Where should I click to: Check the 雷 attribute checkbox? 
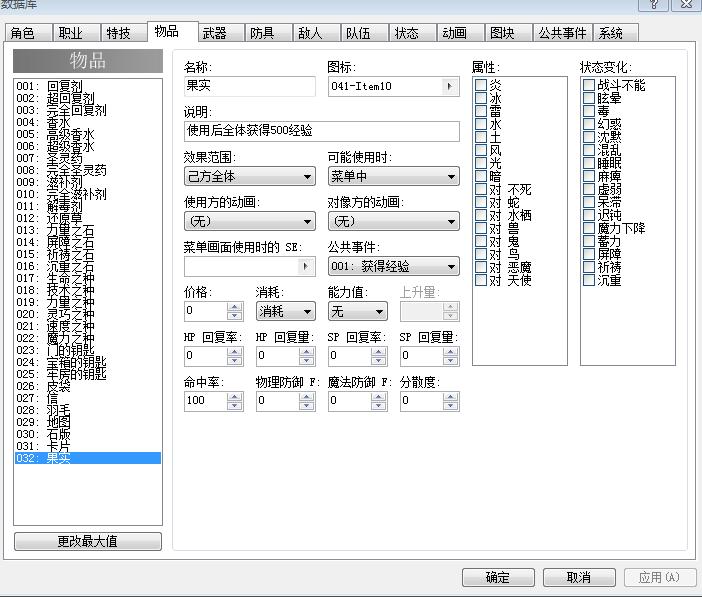coord(481,111)
